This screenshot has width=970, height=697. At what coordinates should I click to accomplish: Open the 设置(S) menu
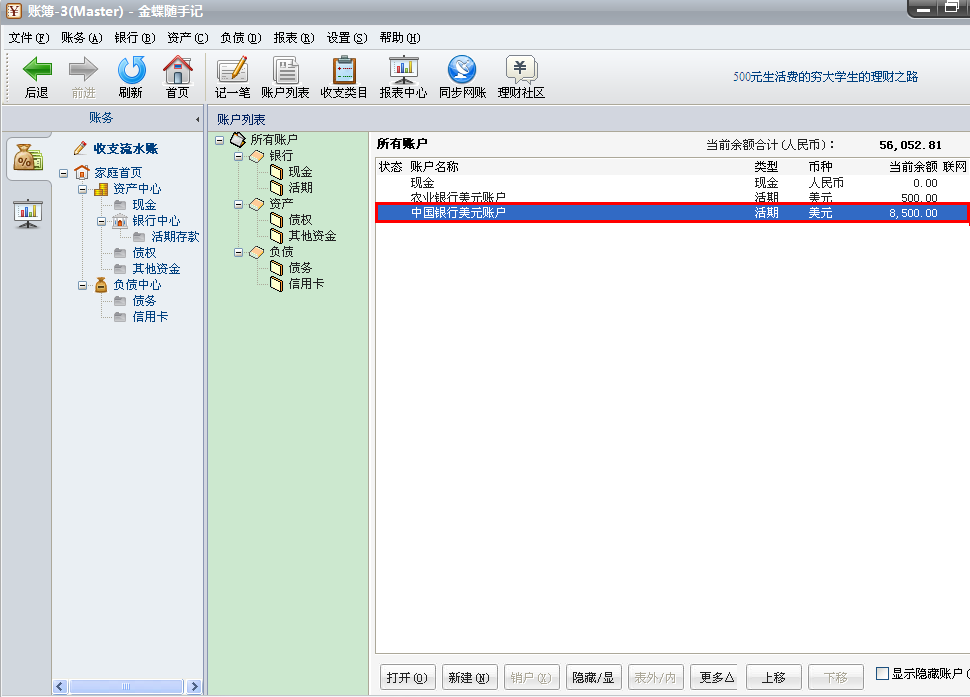point(348,38)
